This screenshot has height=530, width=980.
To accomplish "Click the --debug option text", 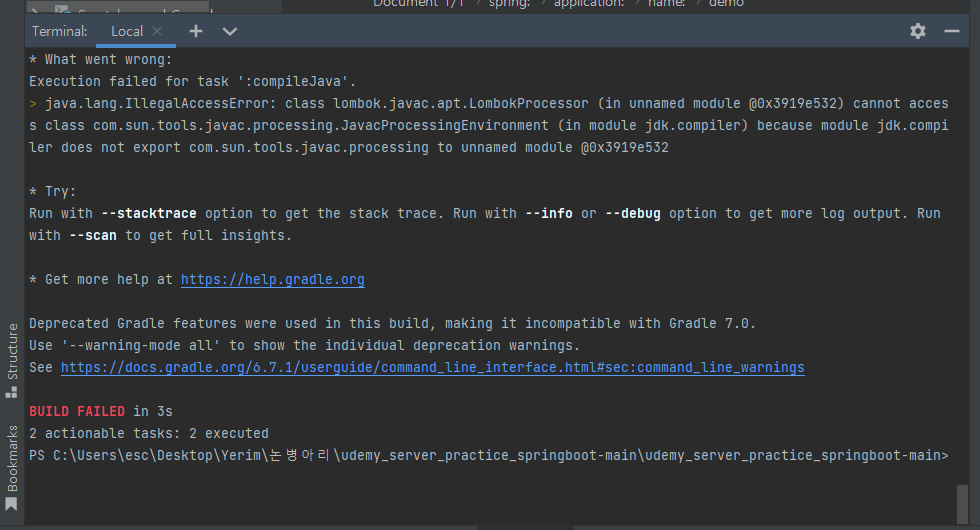I will coord(632,214).
